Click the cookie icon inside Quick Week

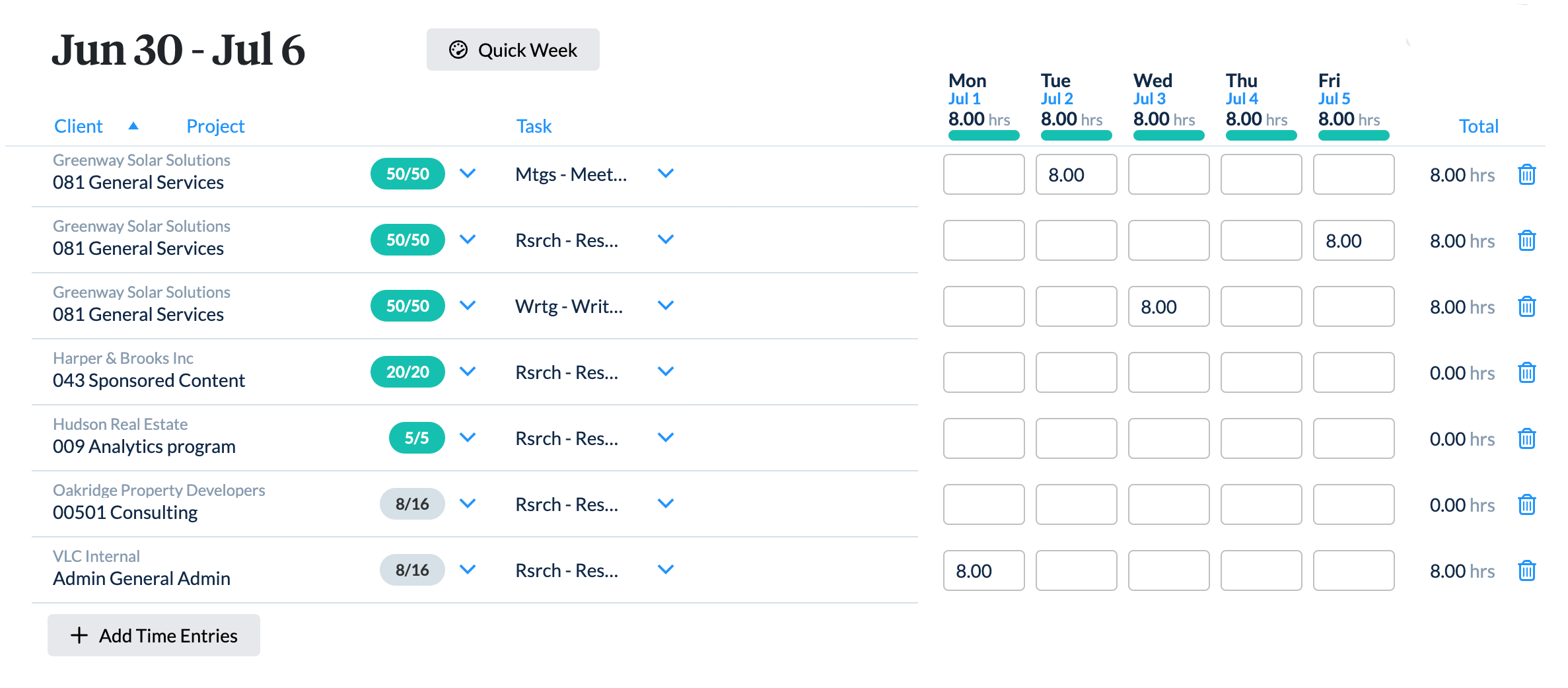pos(459,49)
